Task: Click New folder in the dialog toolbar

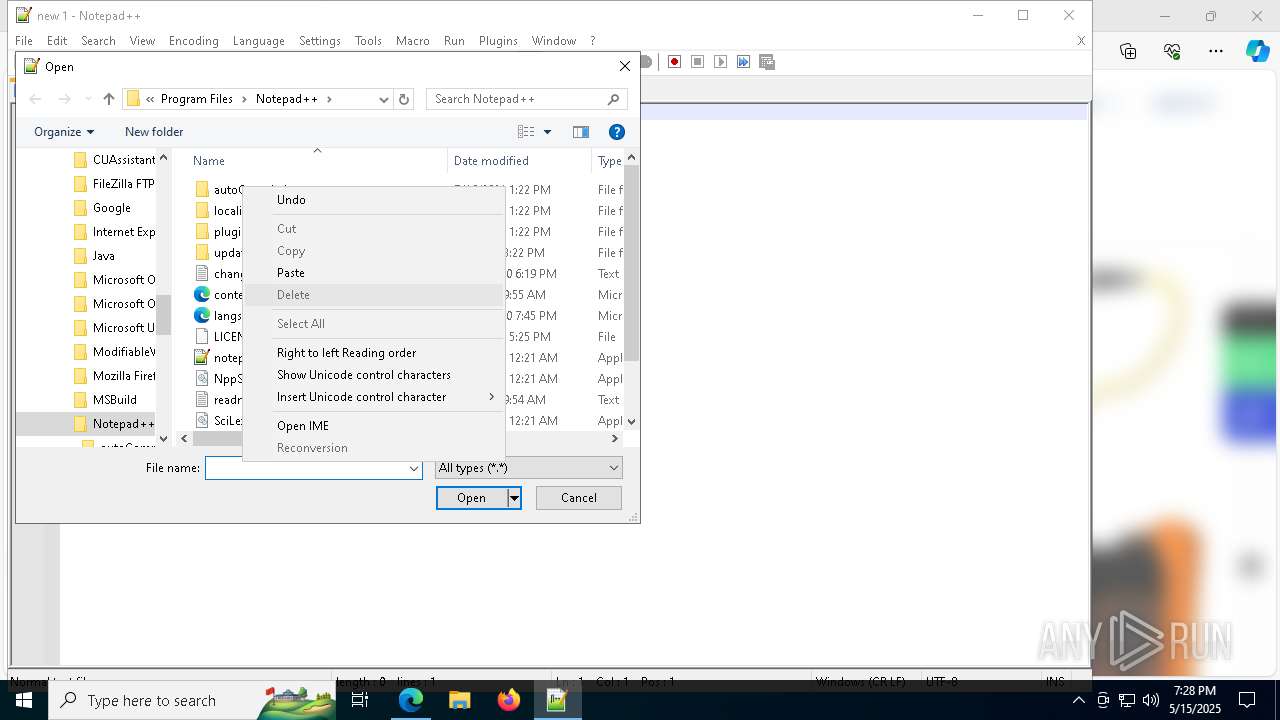Action: click(154, 132)
